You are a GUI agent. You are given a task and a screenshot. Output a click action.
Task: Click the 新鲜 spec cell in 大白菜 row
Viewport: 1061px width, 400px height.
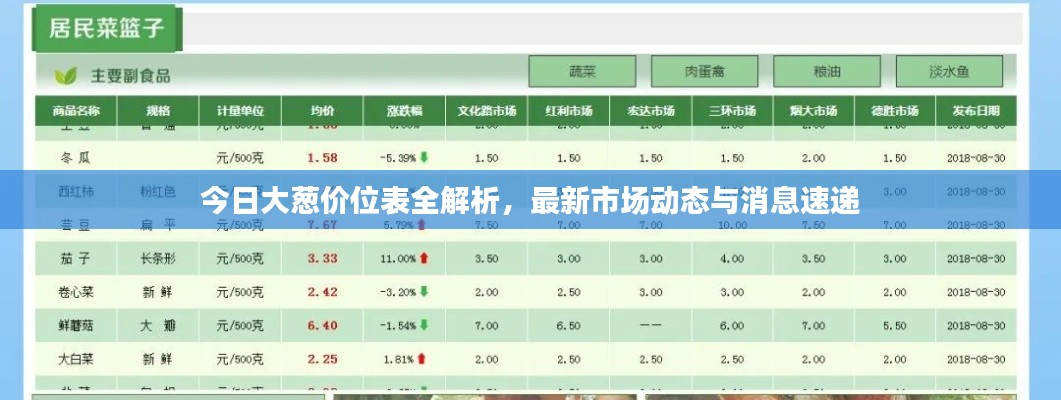click(x=158, y=359)
